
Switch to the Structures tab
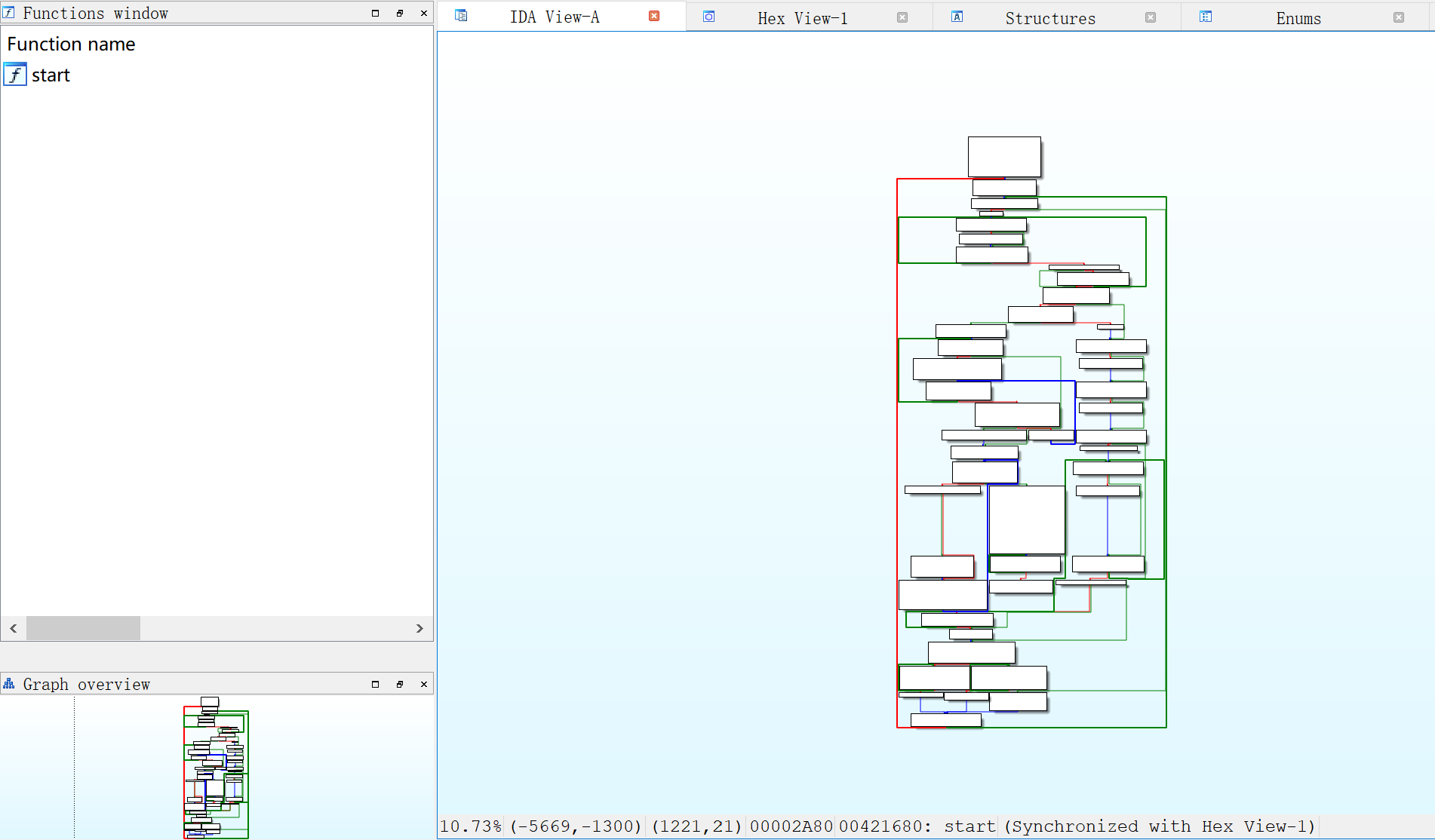(1050, 18)
